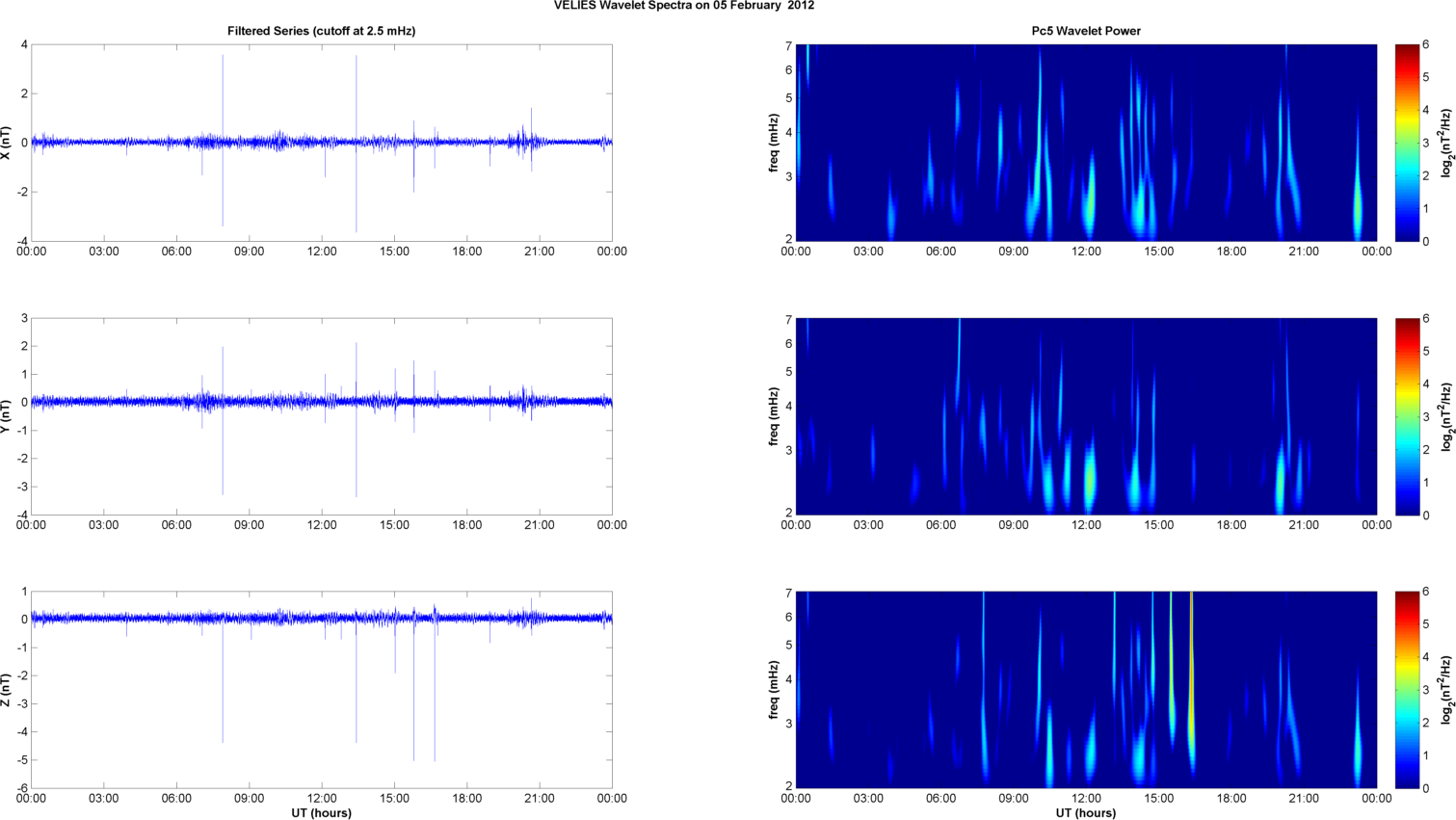Click the "freq (mHz)" label of the middle spectrogram
This screenshot has width=1456, height=820.
pyautogui.click(x=774, y=416)
